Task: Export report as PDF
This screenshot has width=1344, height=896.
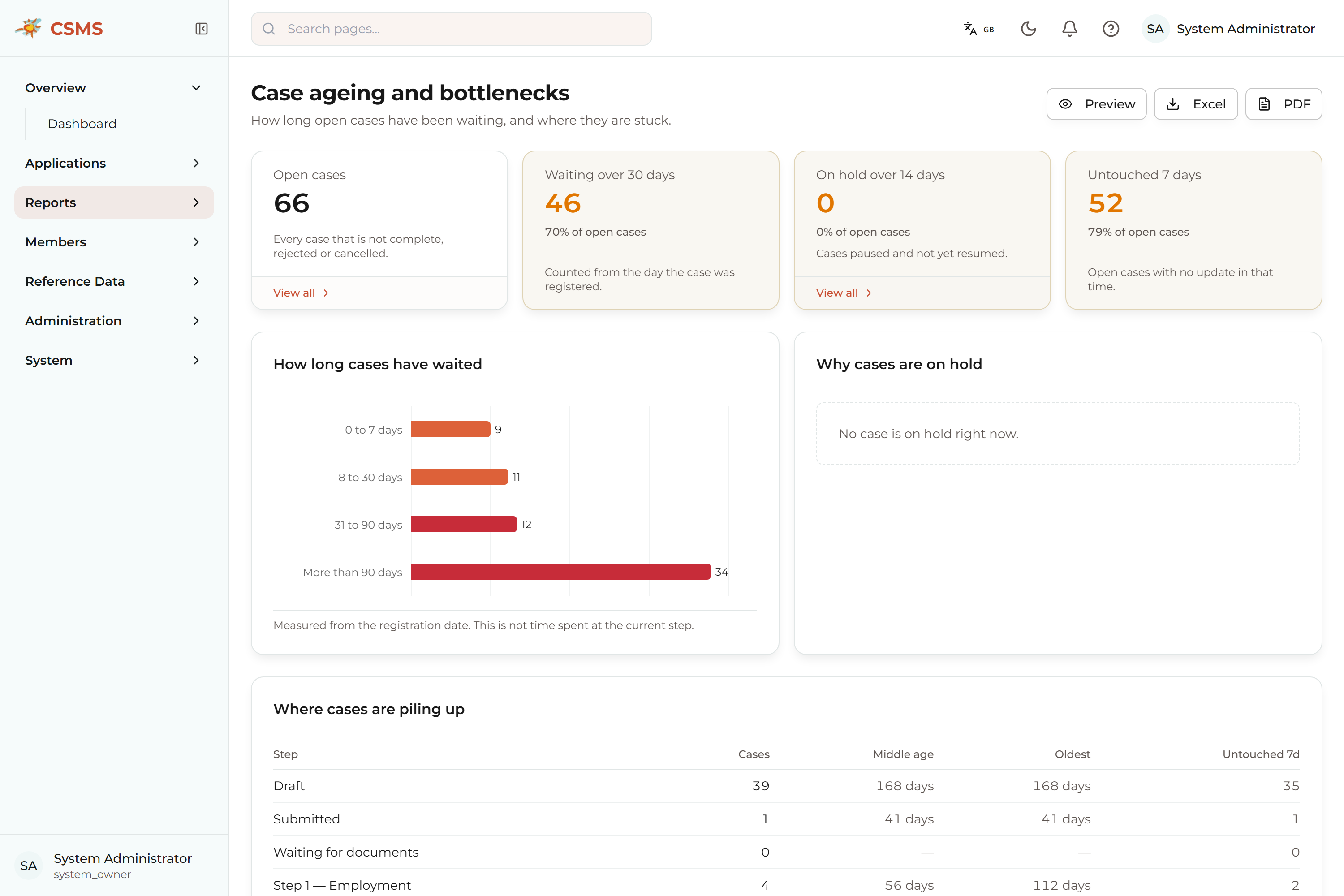Action: [1283, 104]
